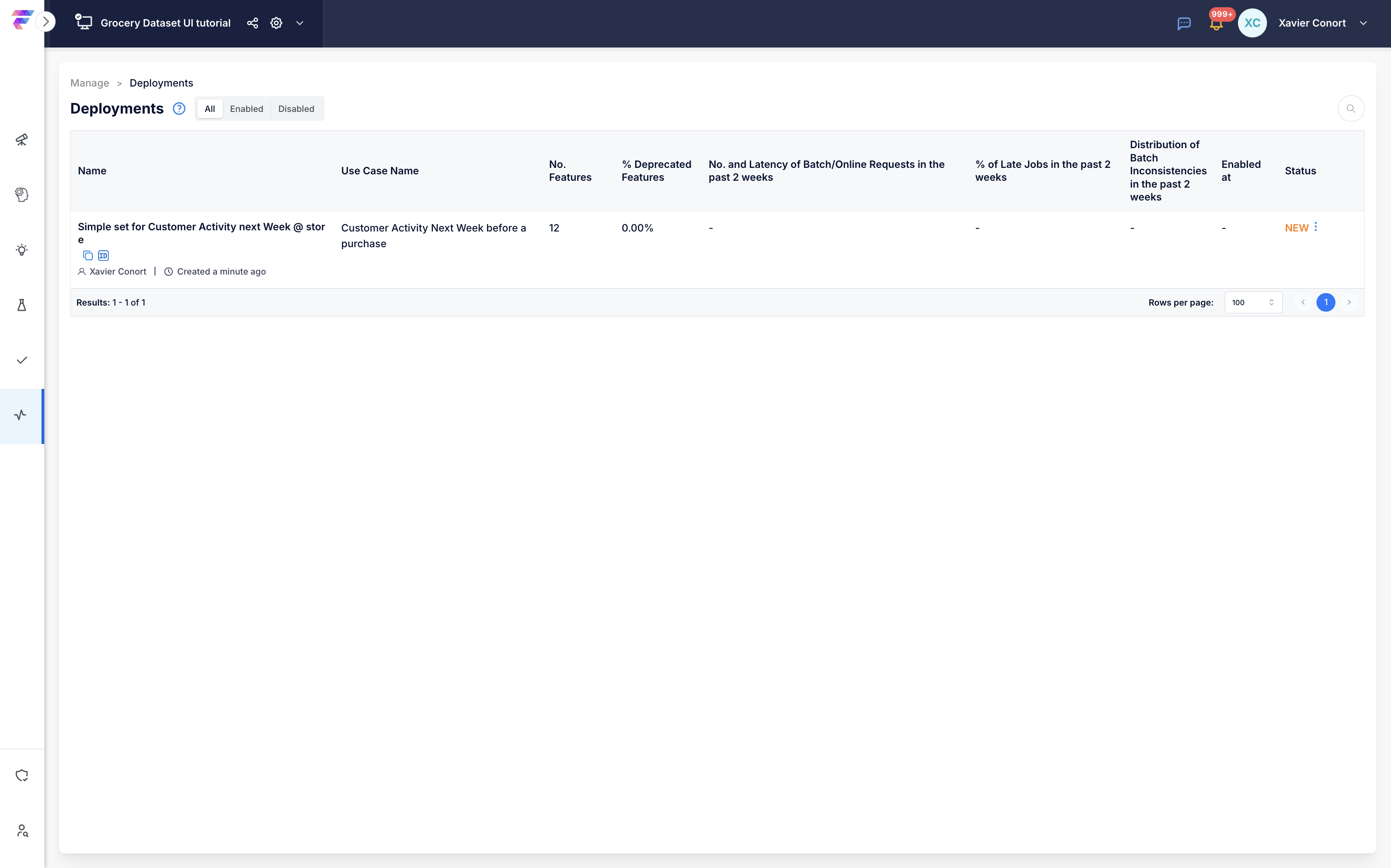Open the lightbulb Create sidebar icon
Viewport: 1391px width, 868px height.
point(22,250)
